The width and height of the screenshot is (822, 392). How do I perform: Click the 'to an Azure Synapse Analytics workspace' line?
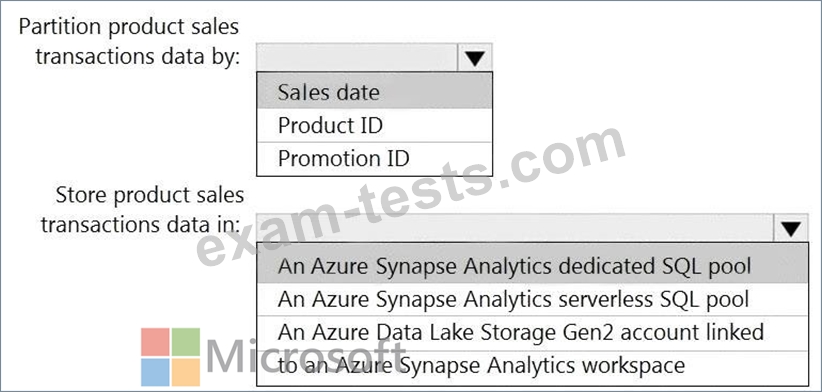532,366
